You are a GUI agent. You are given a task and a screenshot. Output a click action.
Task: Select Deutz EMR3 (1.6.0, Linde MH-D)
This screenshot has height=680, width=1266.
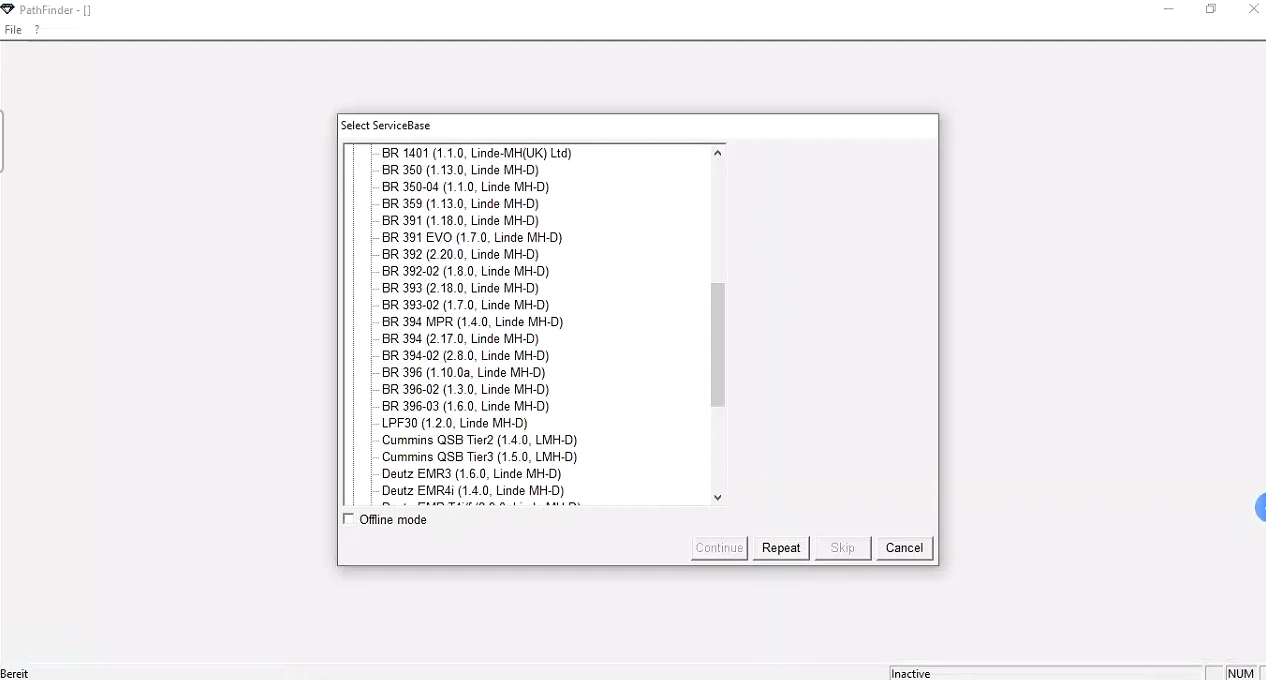471,474
